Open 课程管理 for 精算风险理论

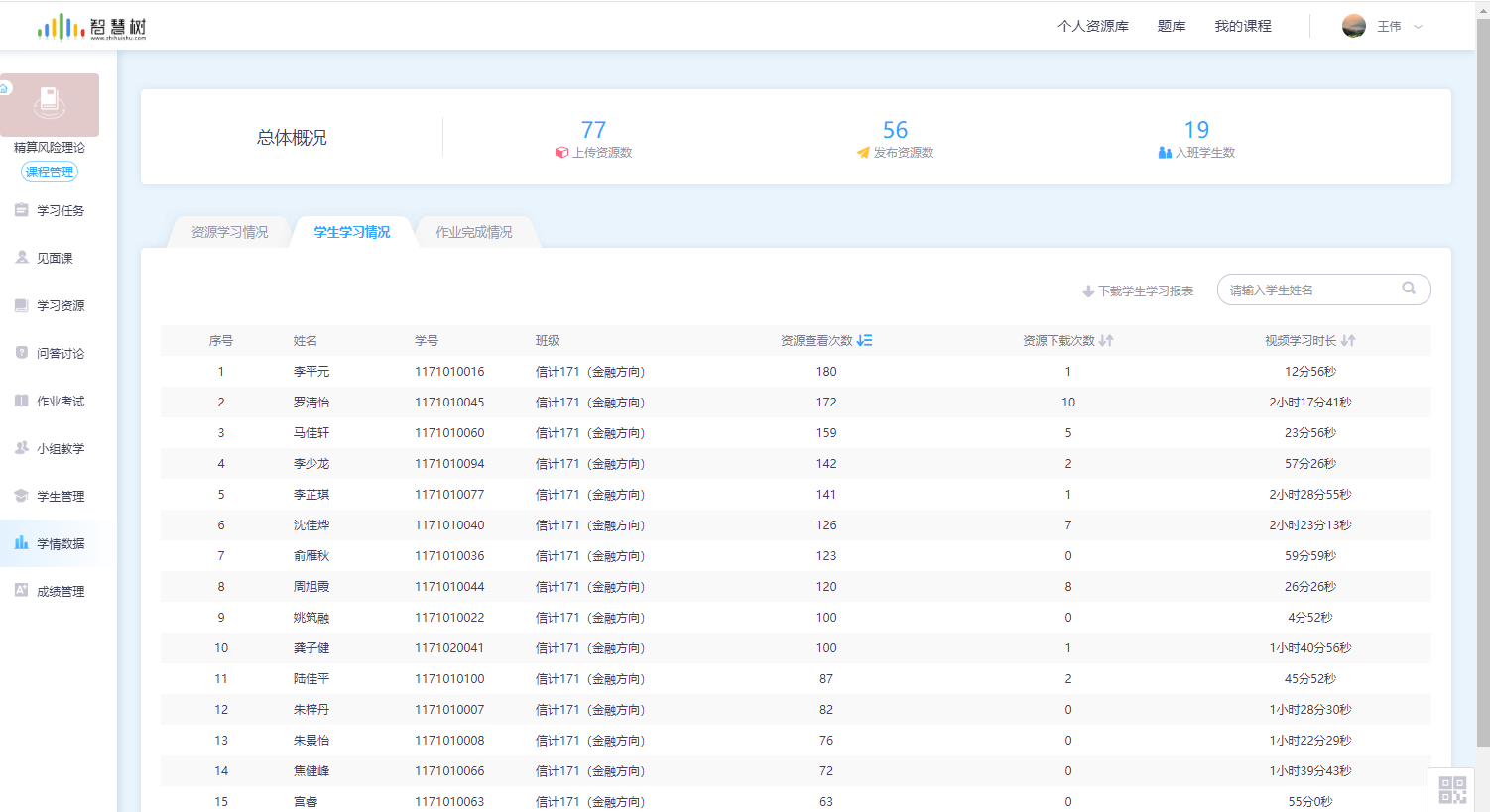49,171
